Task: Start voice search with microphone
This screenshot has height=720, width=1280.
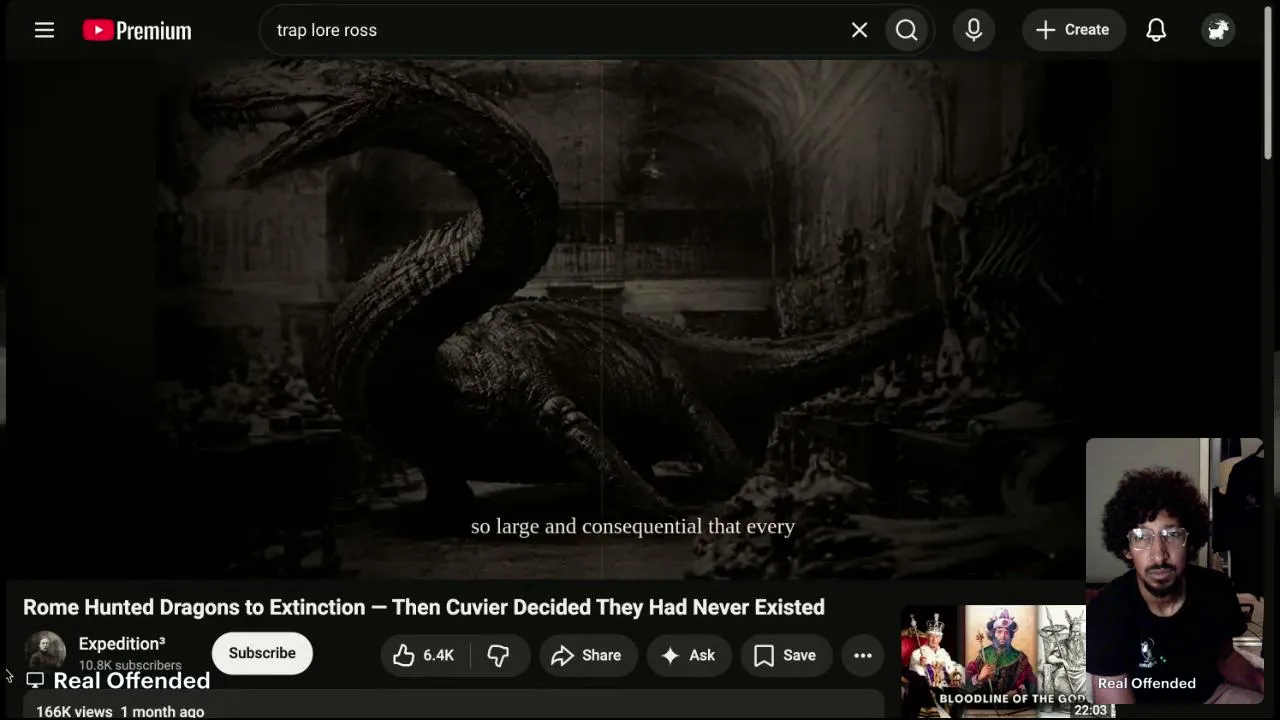Action: coord(973,30)
